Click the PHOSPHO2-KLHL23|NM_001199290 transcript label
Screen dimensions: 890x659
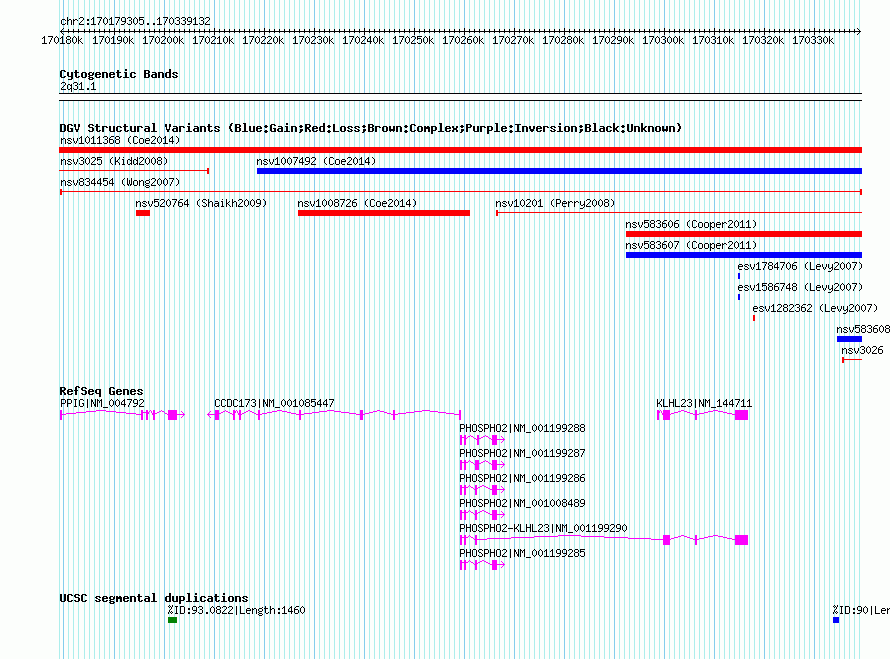[543, 528]
